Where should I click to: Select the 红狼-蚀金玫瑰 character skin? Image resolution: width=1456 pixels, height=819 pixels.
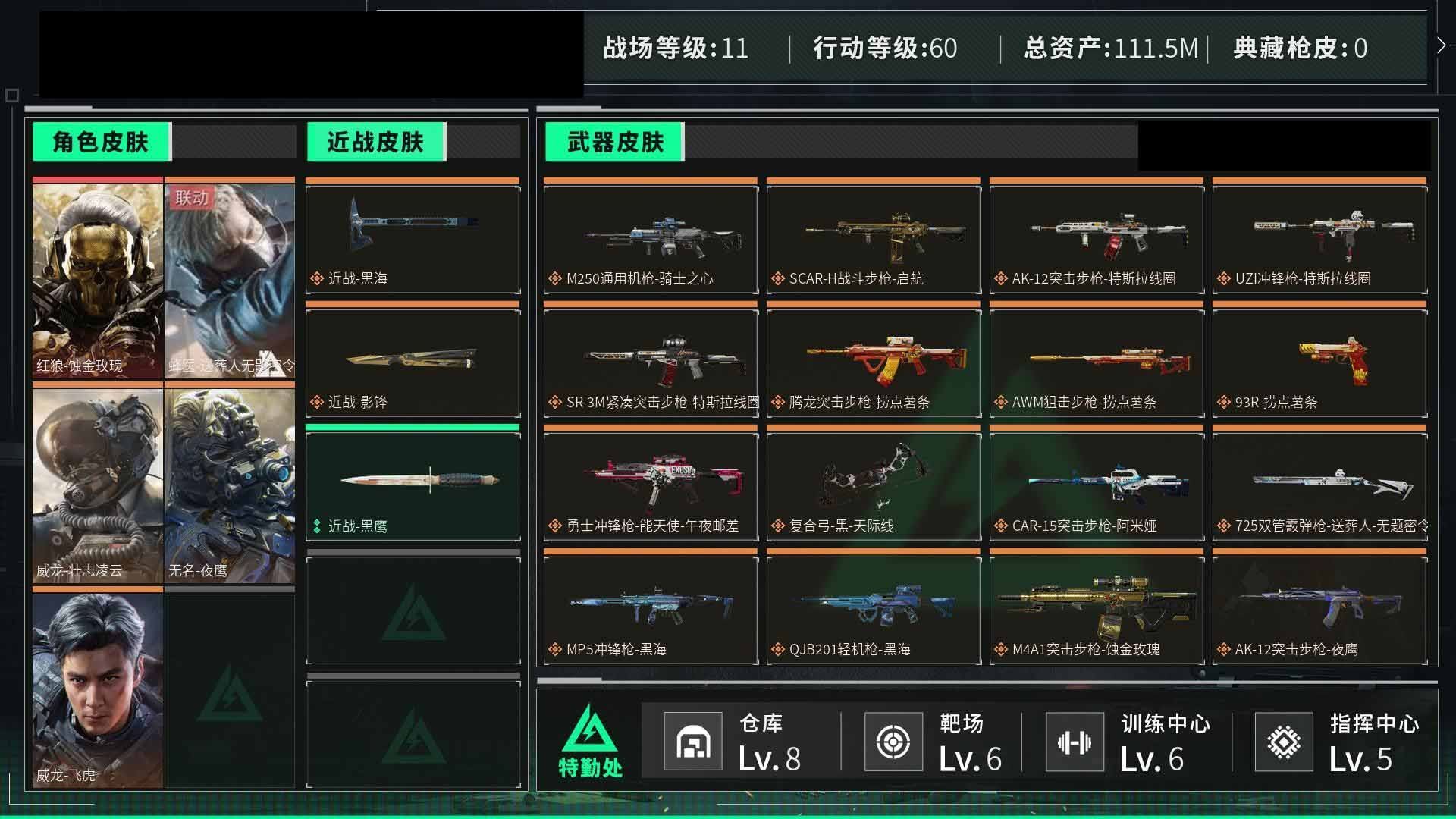[x=98, y=281]
